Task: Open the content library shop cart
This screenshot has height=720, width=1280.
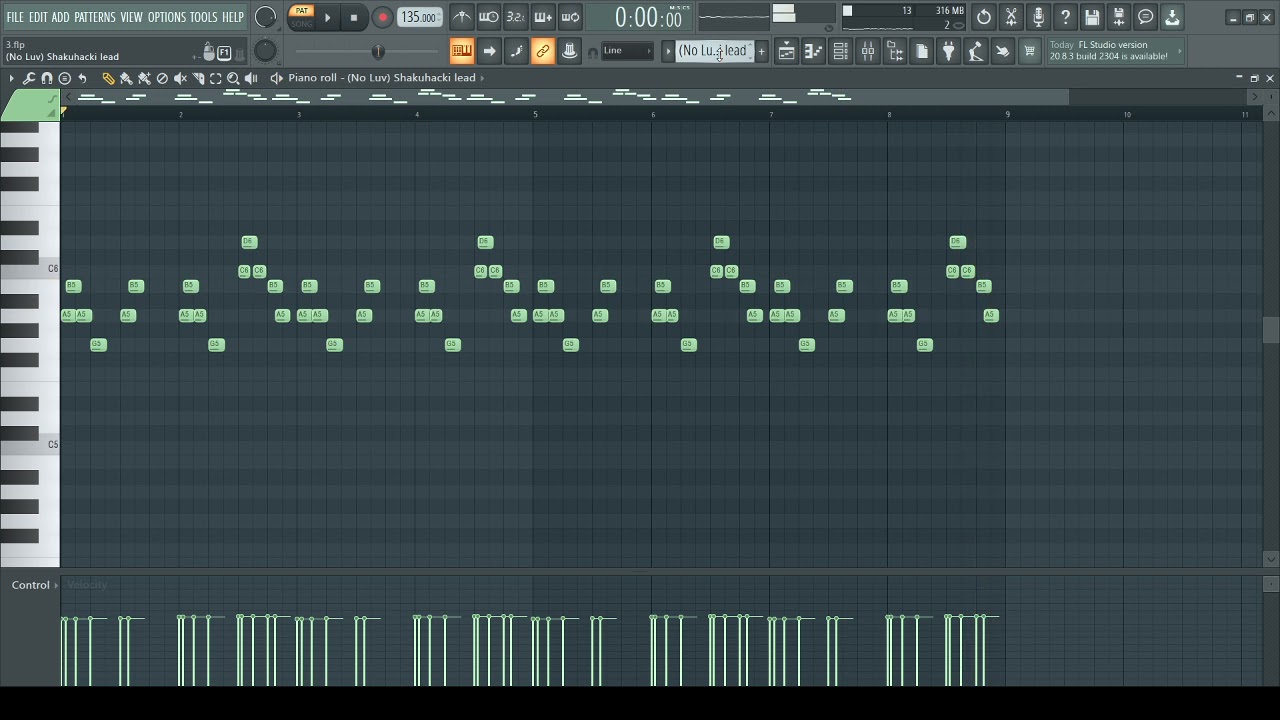Action: click(1029, 51)
